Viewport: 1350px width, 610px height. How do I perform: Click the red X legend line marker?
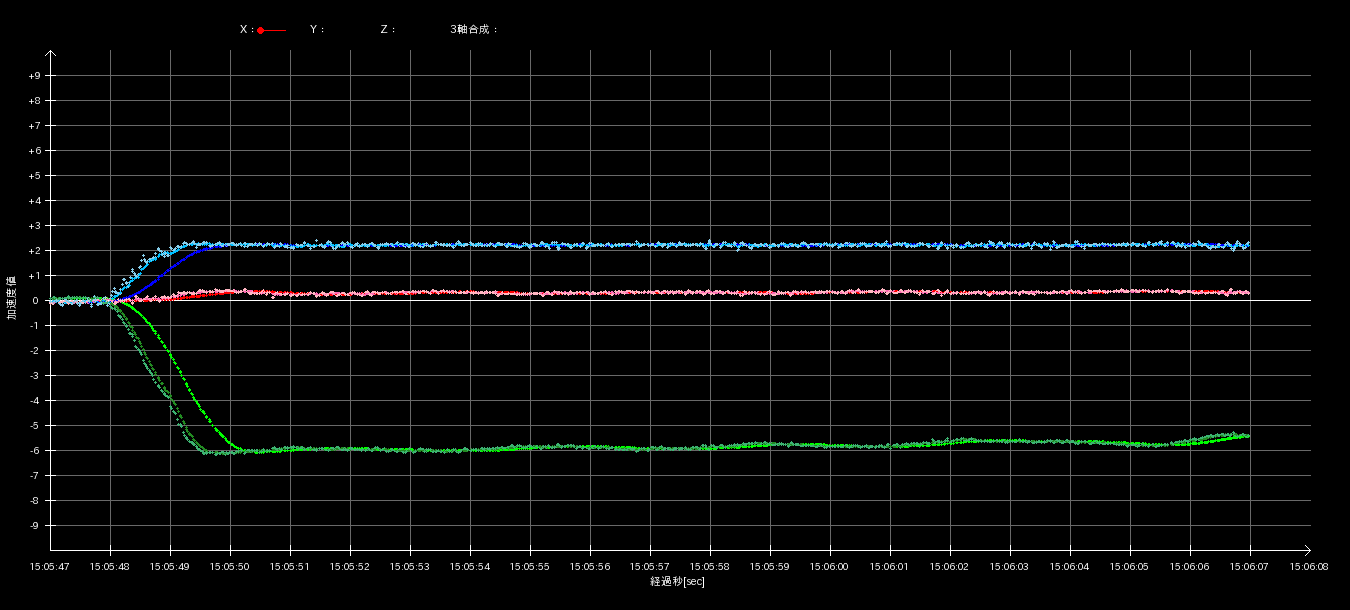270,30
